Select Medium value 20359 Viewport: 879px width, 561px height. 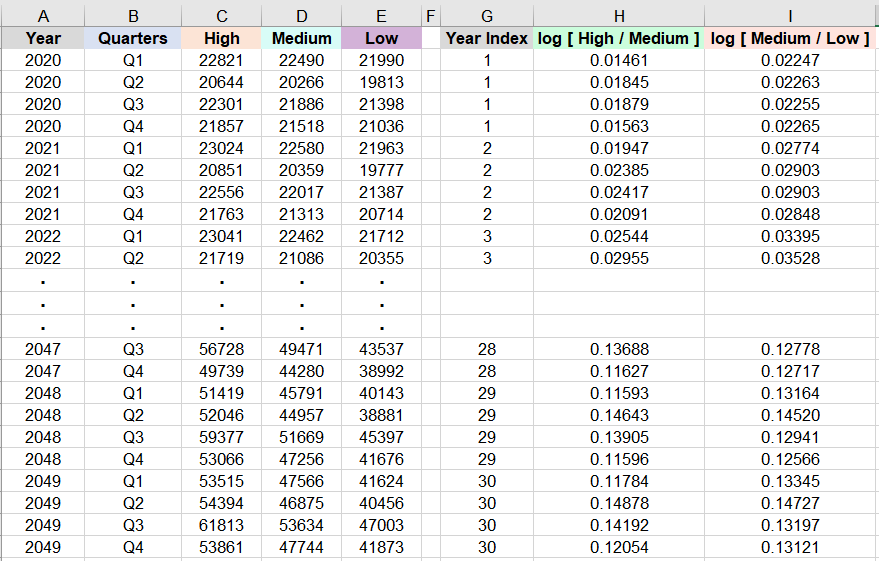[302, 170]
